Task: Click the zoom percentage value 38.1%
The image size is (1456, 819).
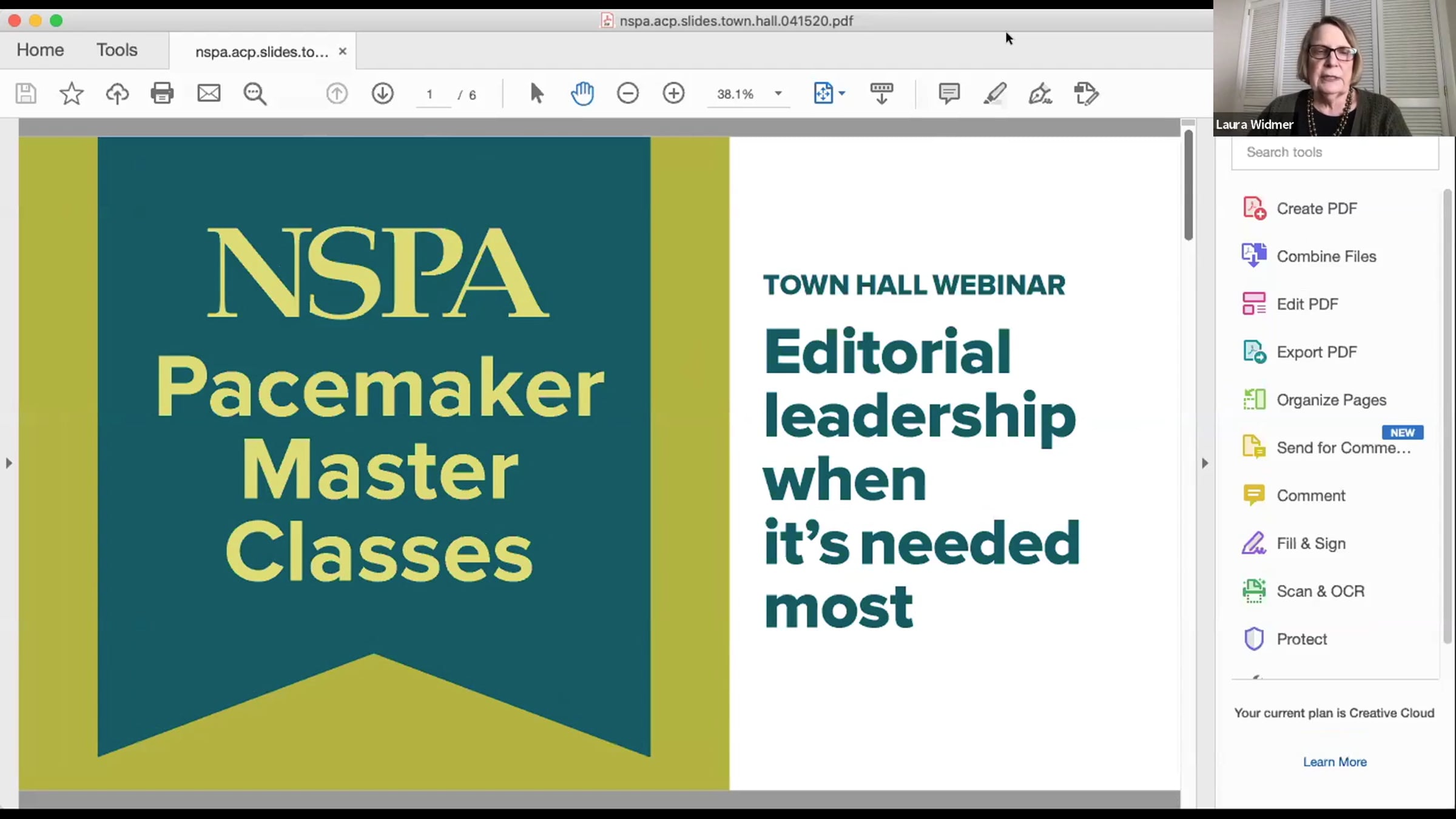Action: pos(735,94)
